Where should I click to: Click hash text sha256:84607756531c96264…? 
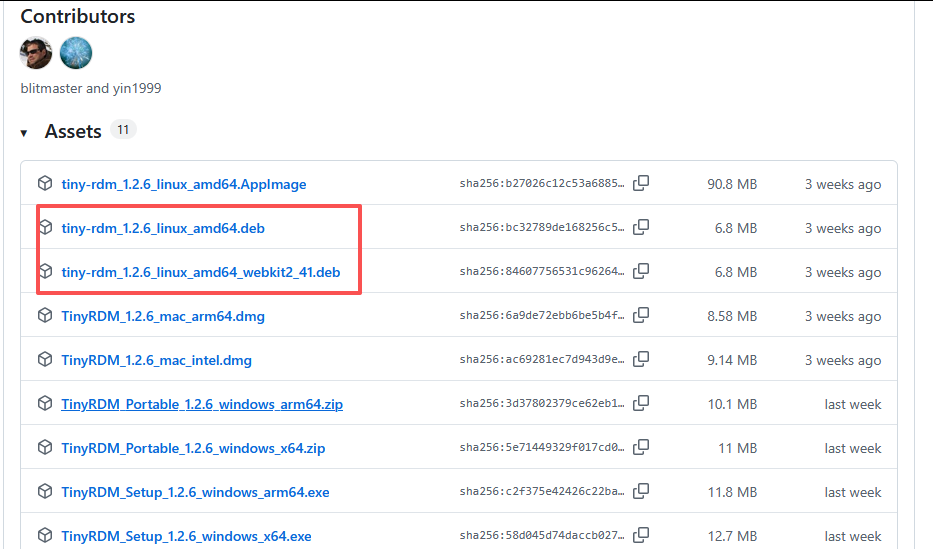(542, 271)
